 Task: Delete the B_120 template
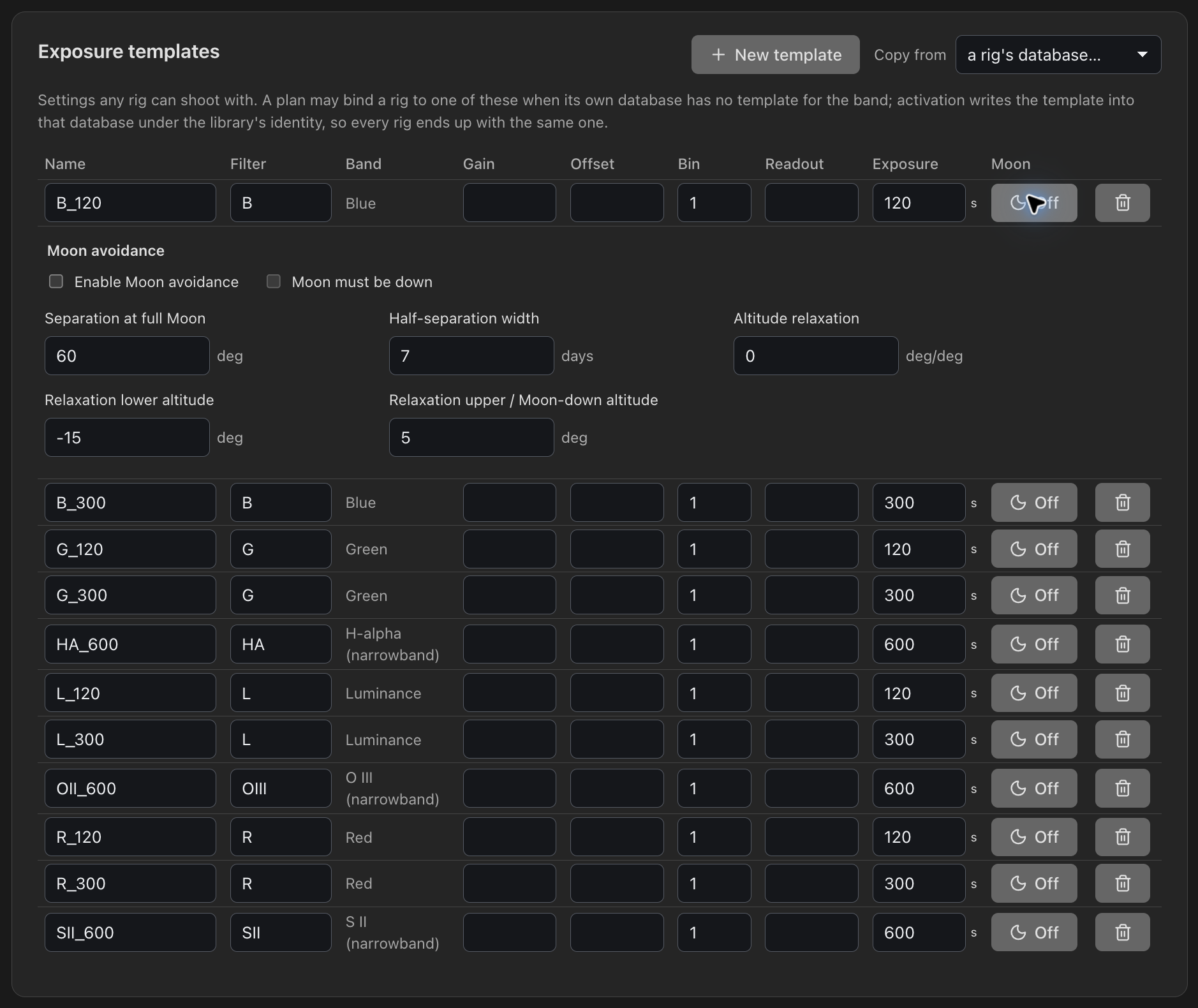click(1122, 203)
